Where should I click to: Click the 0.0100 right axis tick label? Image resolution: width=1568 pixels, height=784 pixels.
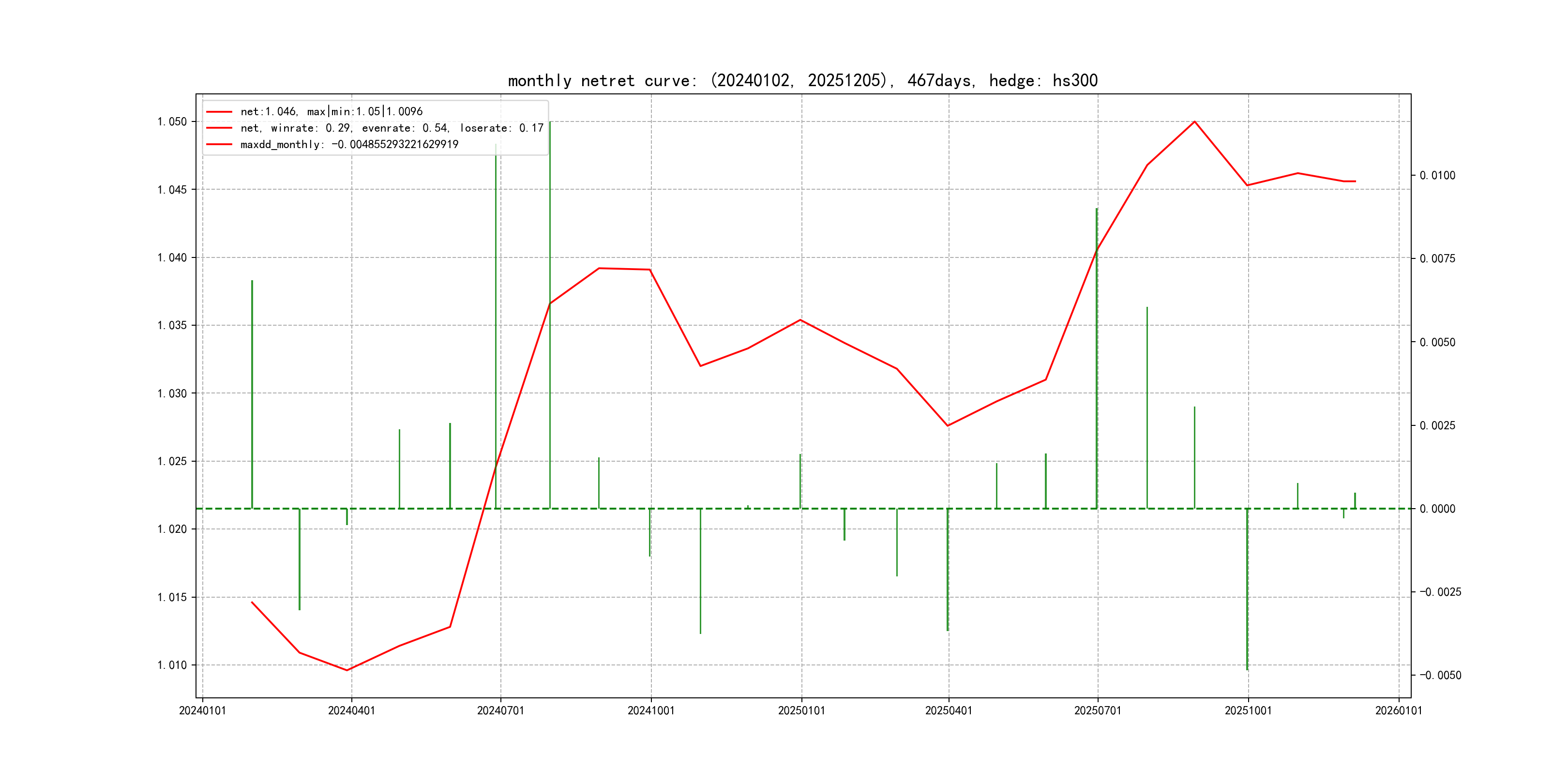1437,175
